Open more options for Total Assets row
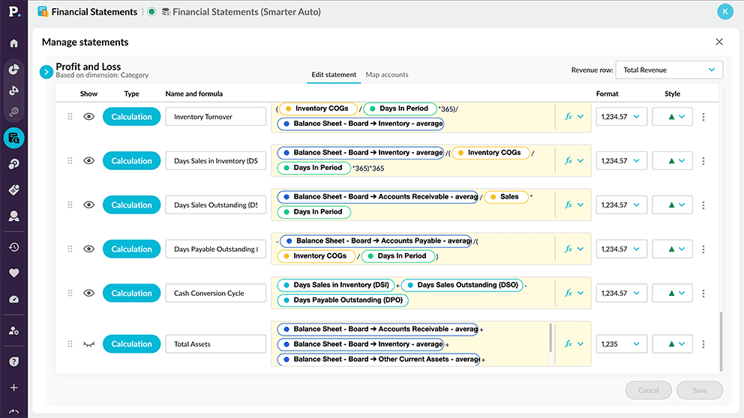Screen dimensions: 744x418 pos(703,344)
